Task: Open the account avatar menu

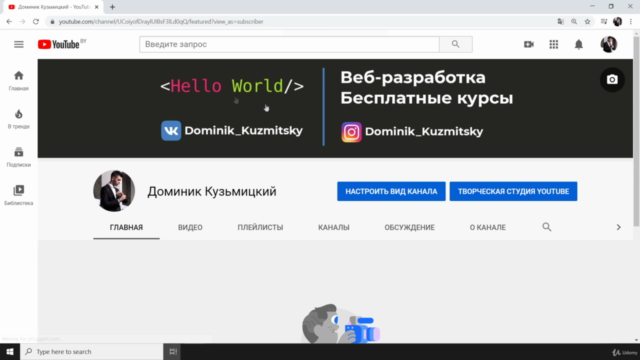Action: [x=609, y=44]
